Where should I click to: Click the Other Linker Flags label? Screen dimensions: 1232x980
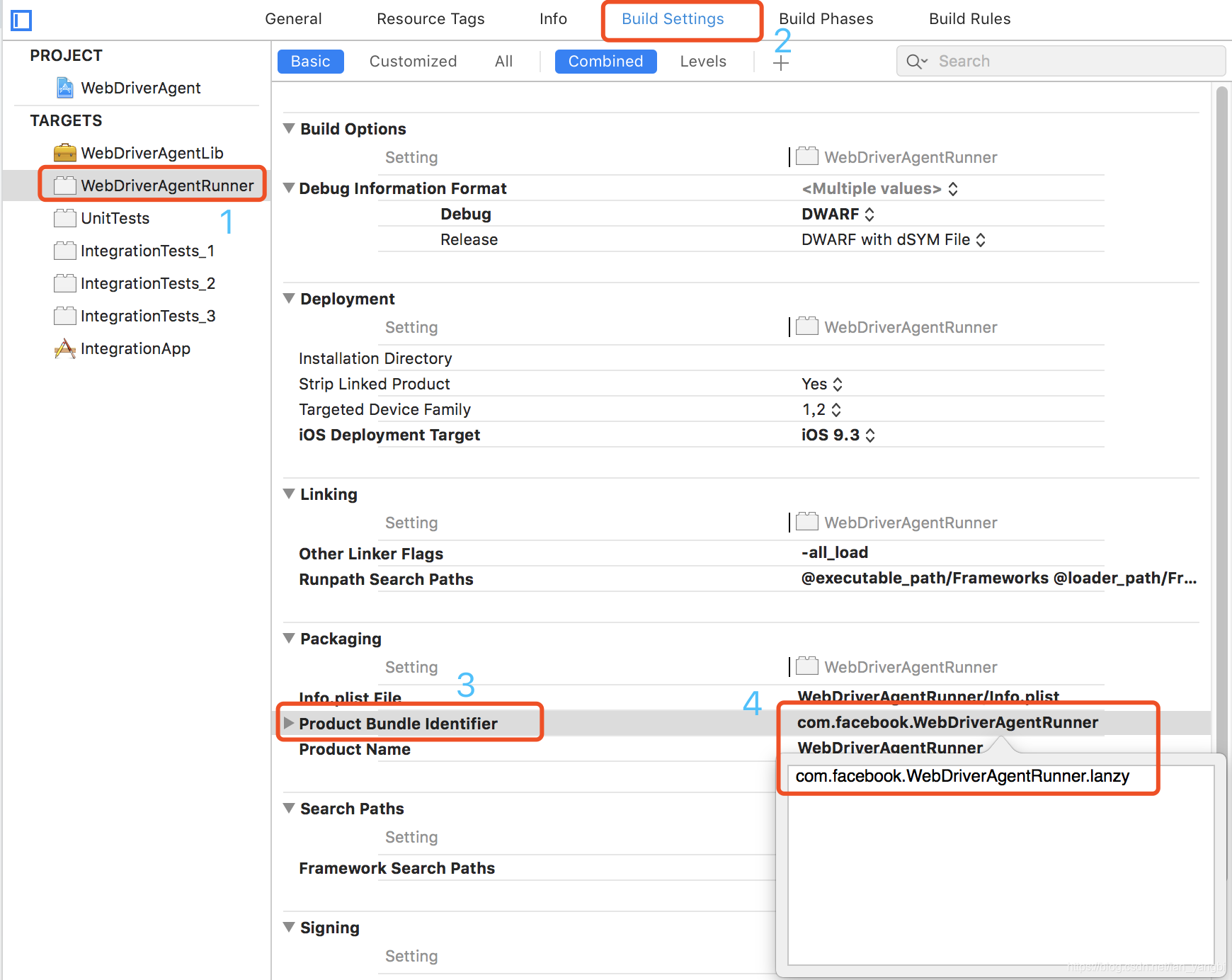[371, 554]
